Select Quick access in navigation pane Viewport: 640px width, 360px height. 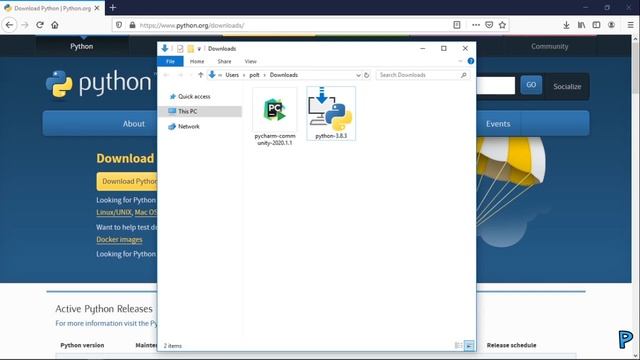[194, 97]
